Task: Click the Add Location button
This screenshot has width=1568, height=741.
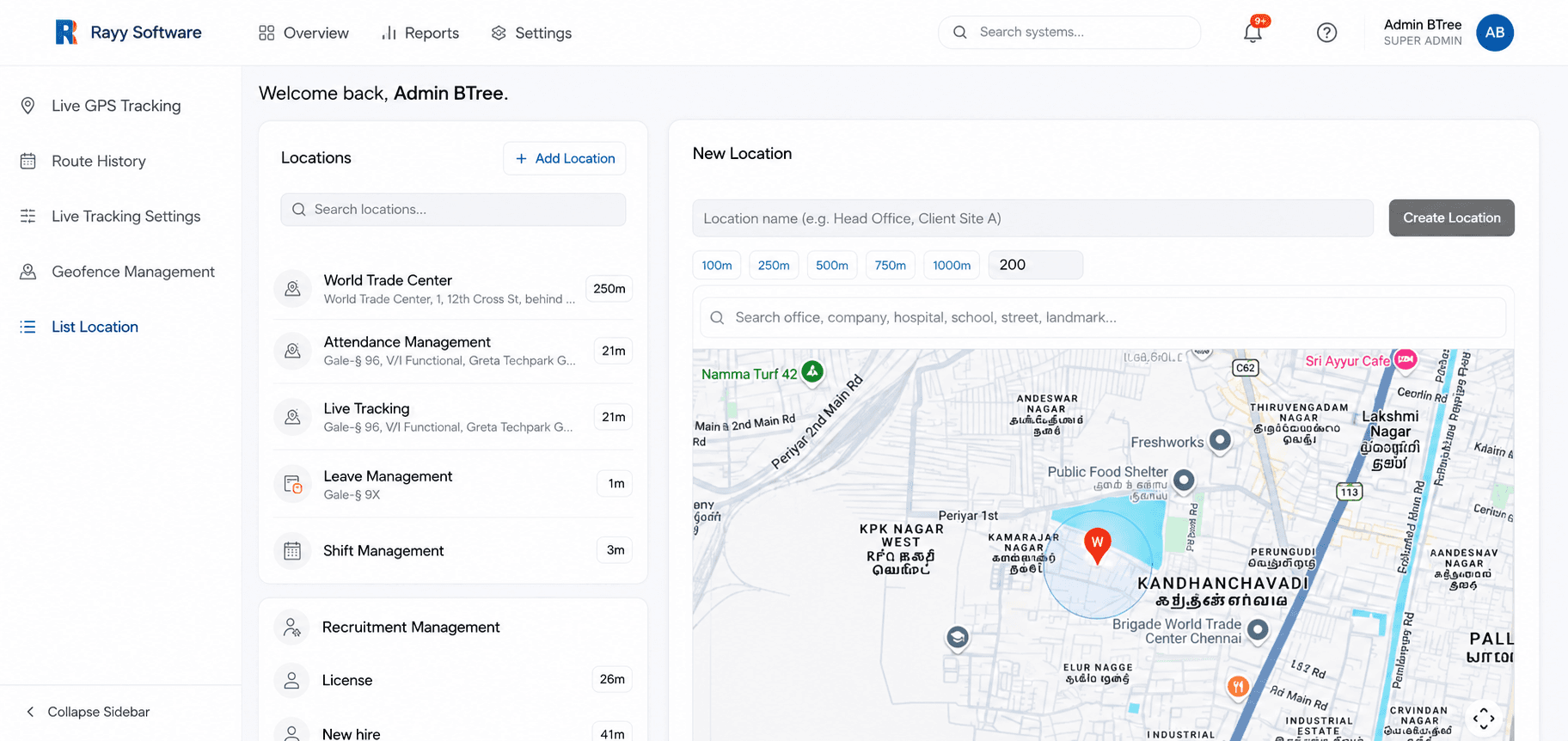Action: pyautogui.click(x=565, y=158)
